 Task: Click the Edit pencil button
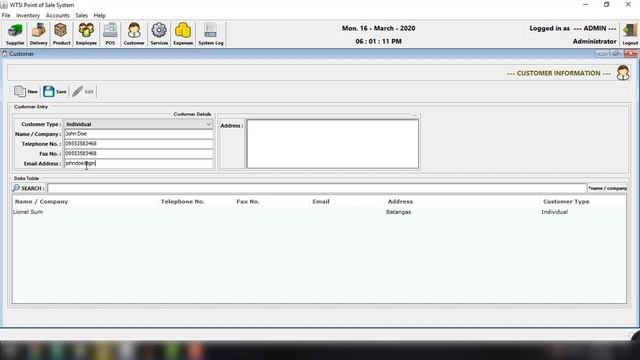point(83,91)
